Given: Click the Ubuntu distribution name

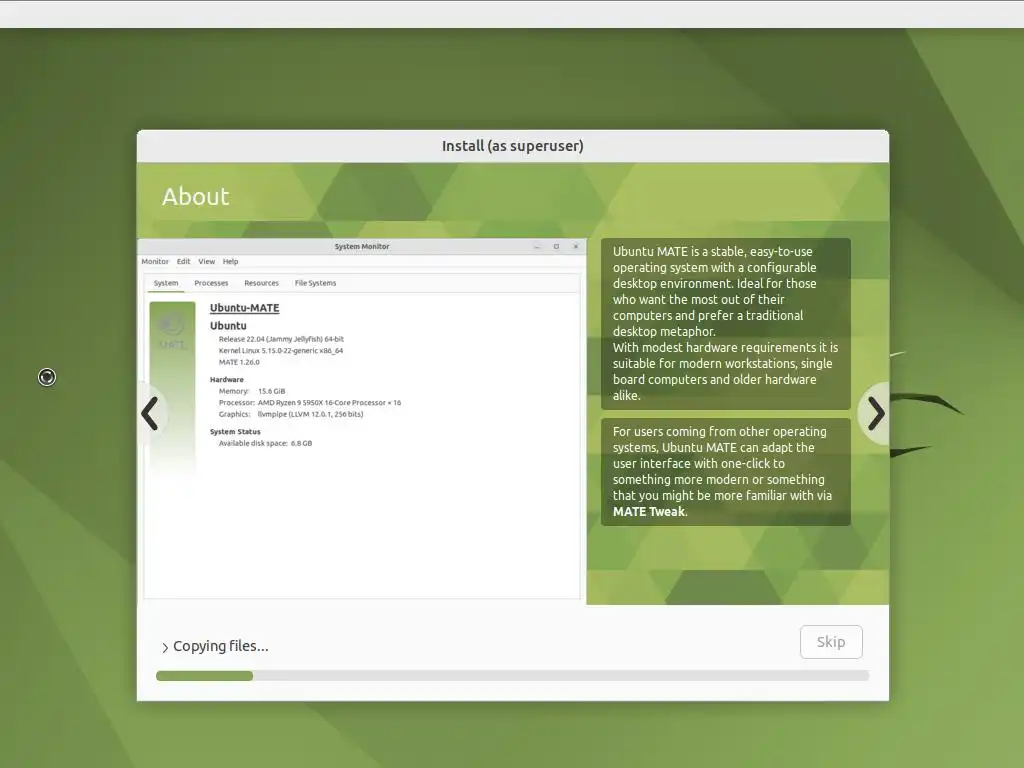Looking at the screenshot, I should [228, 325].
